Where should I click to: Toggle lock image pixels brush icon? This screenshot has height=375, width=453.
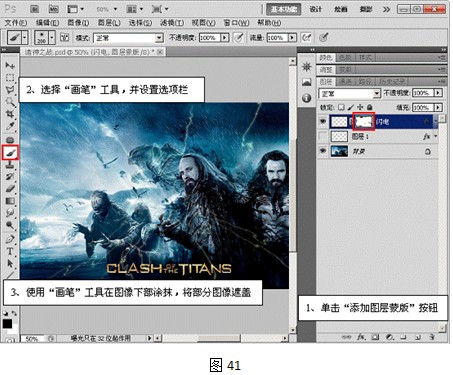[351, 107]
